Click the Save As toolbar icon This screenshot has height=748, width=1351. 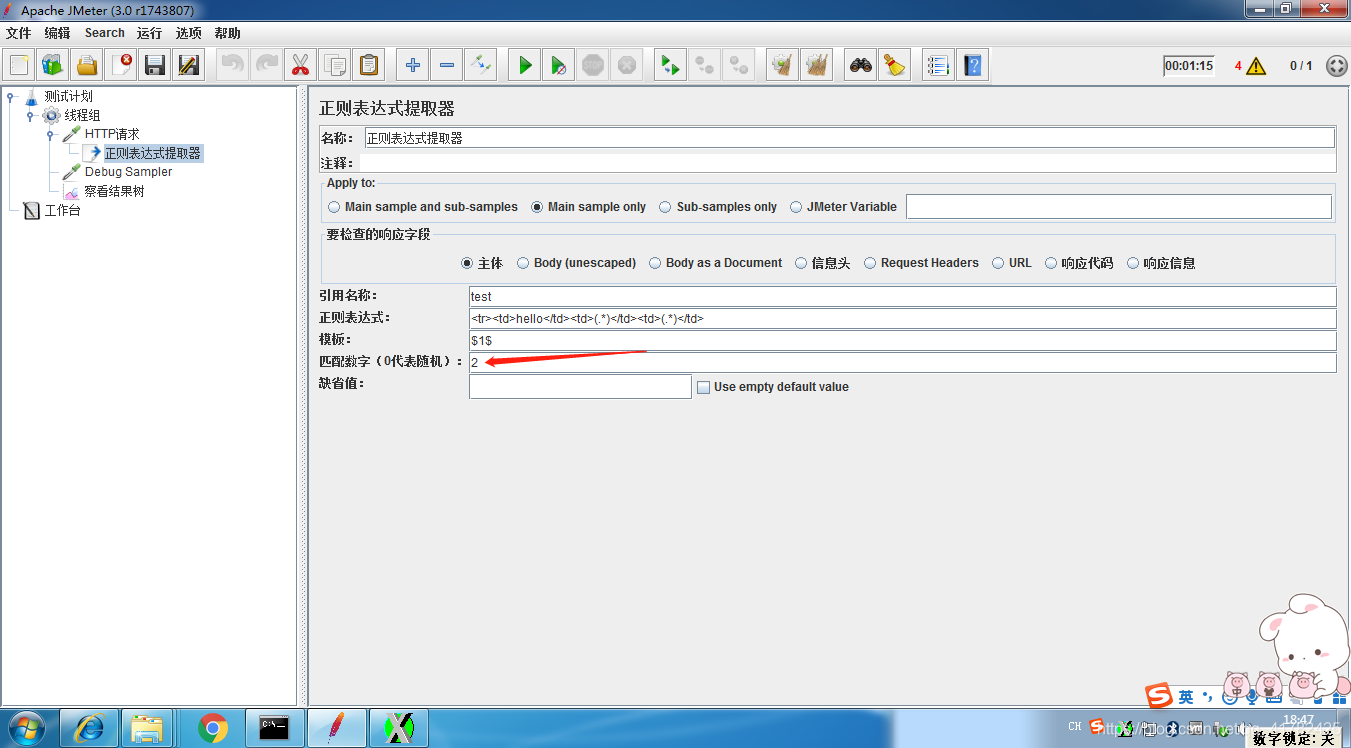pyautogui.click(x=189, y=66)
